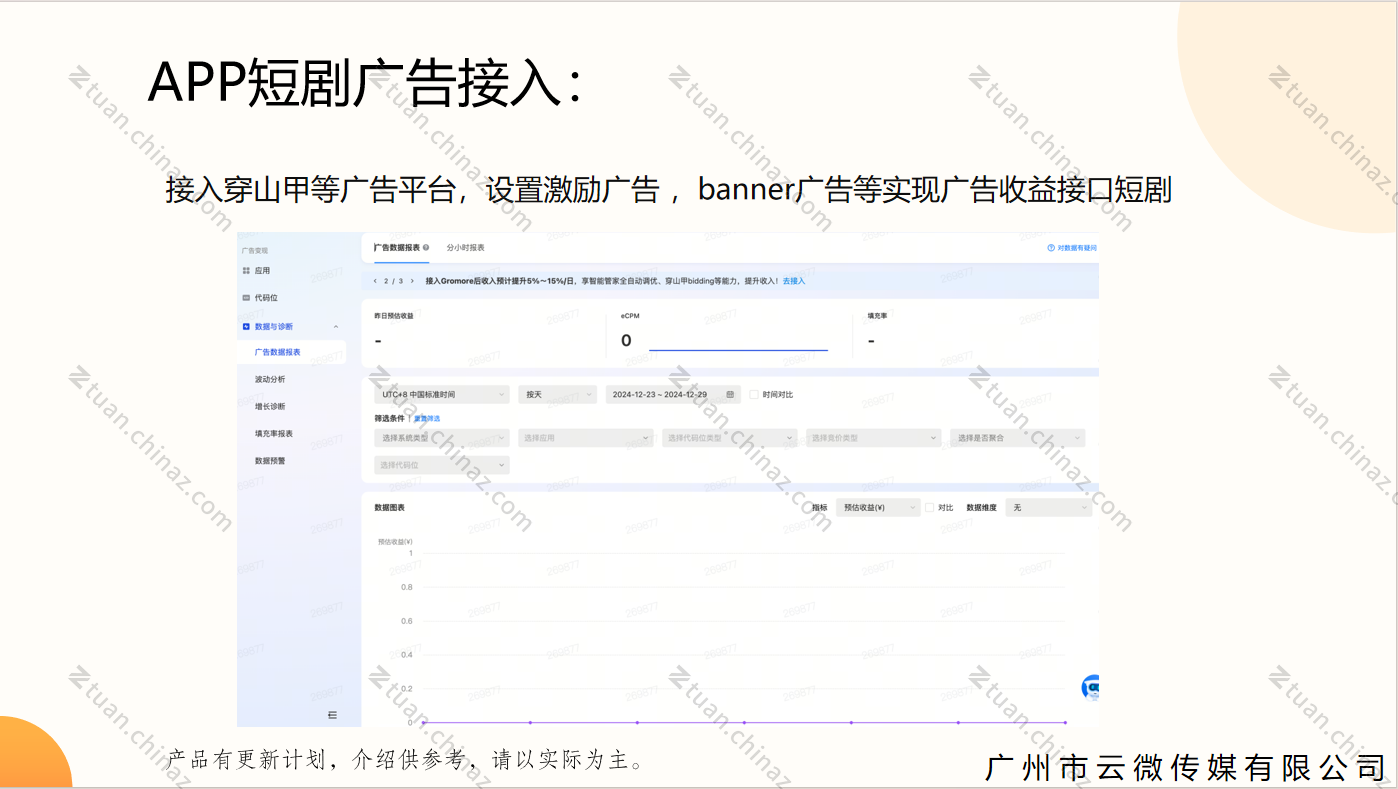This screenshot has width=1398, height=789.
Task: Click the calendar icon in date range
Action: point(730,395)
